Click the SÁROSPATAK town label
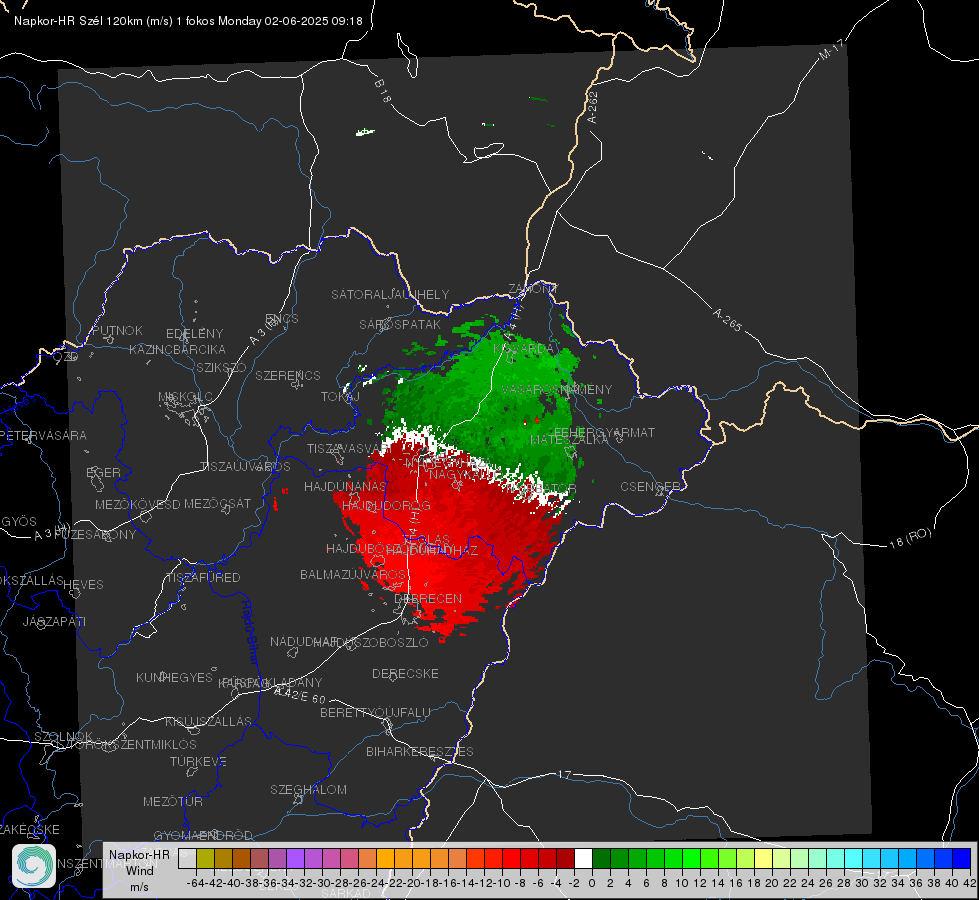 tap(400, 324)
